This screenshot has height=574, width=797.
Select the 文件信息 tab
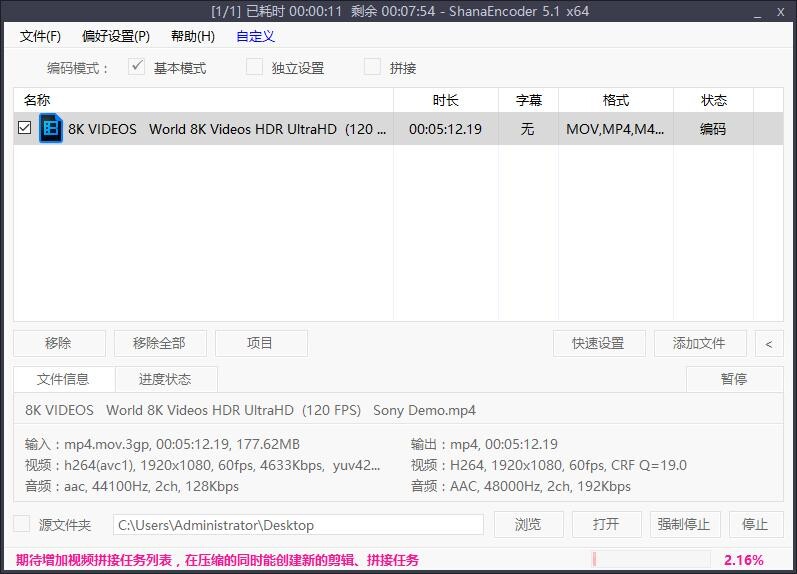pos(63,379)
